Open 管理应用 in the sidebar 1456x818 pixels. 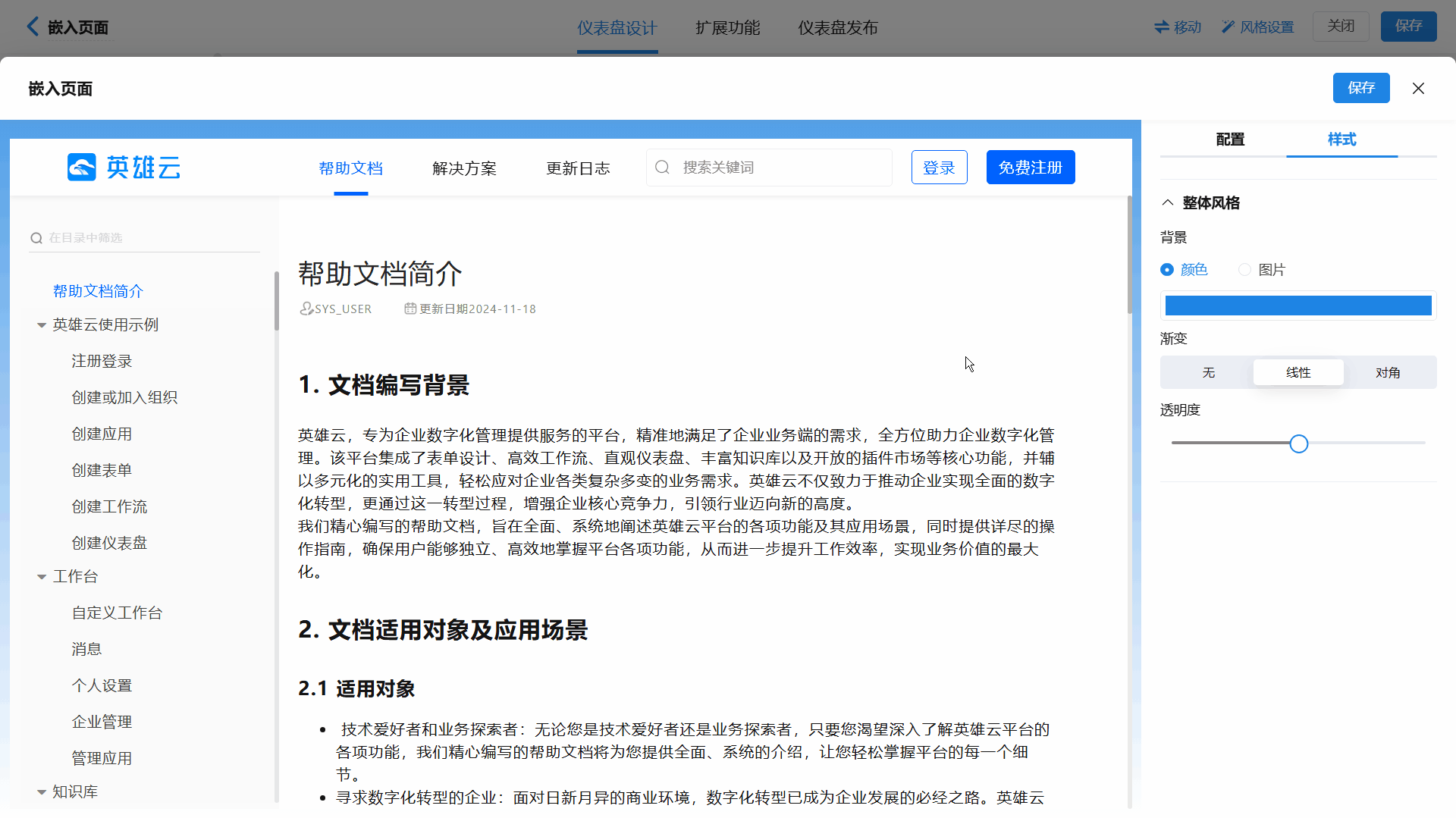pyautogui.click(x=102, y=758)
